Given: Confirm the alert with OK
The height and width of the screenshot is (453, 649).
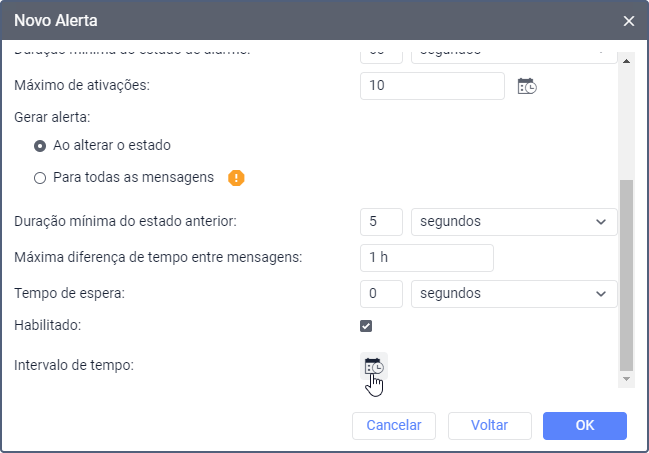Looking at the screenshot, I should click(x=585, y=425).
